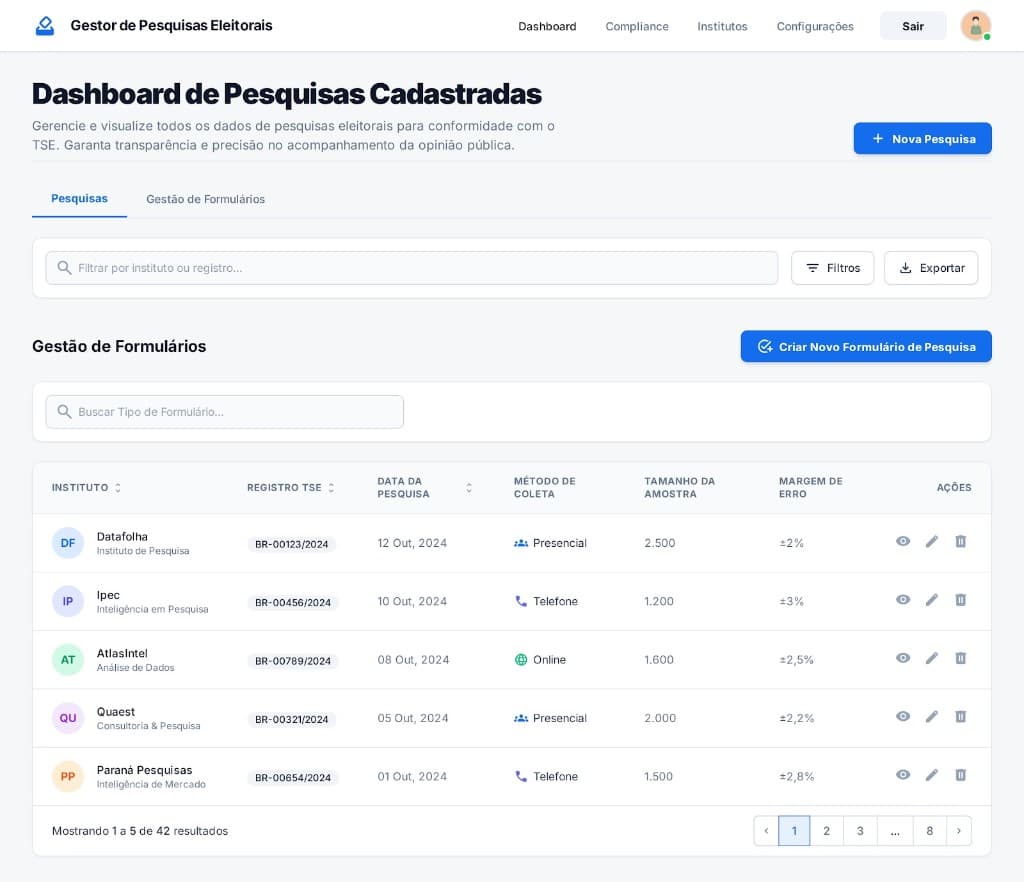This screenshot has height=882, width=1024.
Task: View details of Ipec survey
Action: 903,600
